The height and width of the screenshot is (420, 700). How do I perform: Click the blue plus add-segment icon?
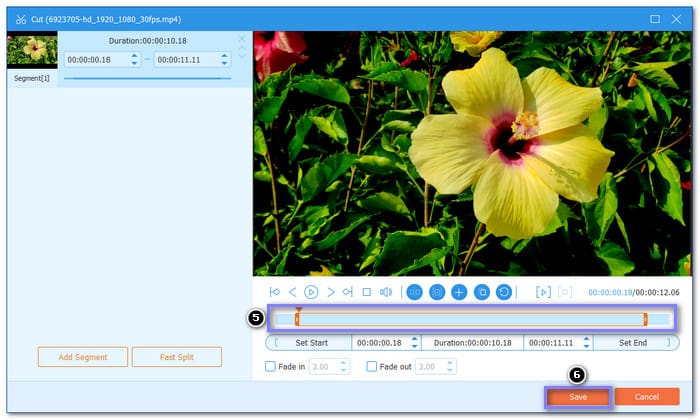click(459, 292)
